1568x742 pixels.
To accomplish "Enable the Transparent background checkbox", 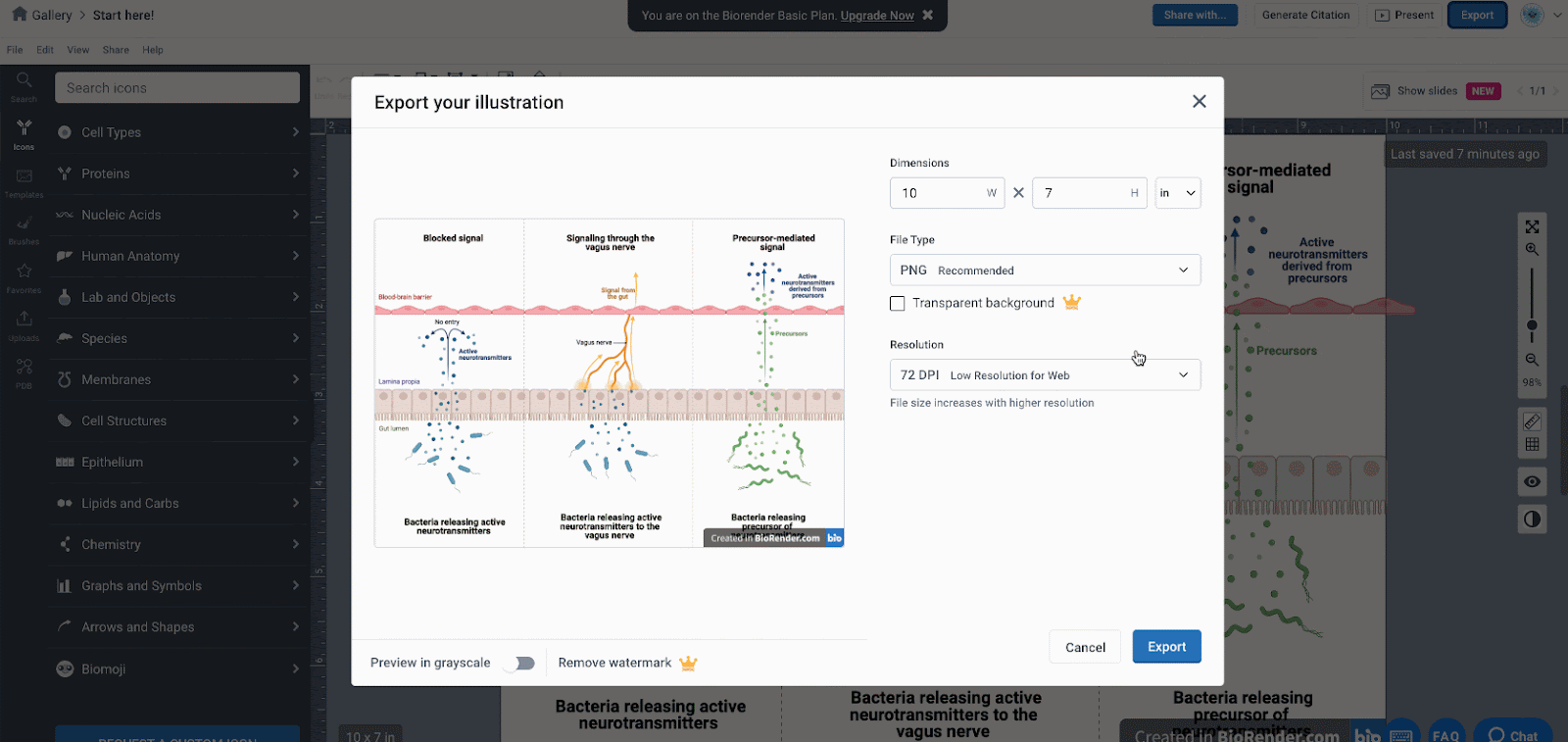I will pyautogui.click(x=898, y=304).
